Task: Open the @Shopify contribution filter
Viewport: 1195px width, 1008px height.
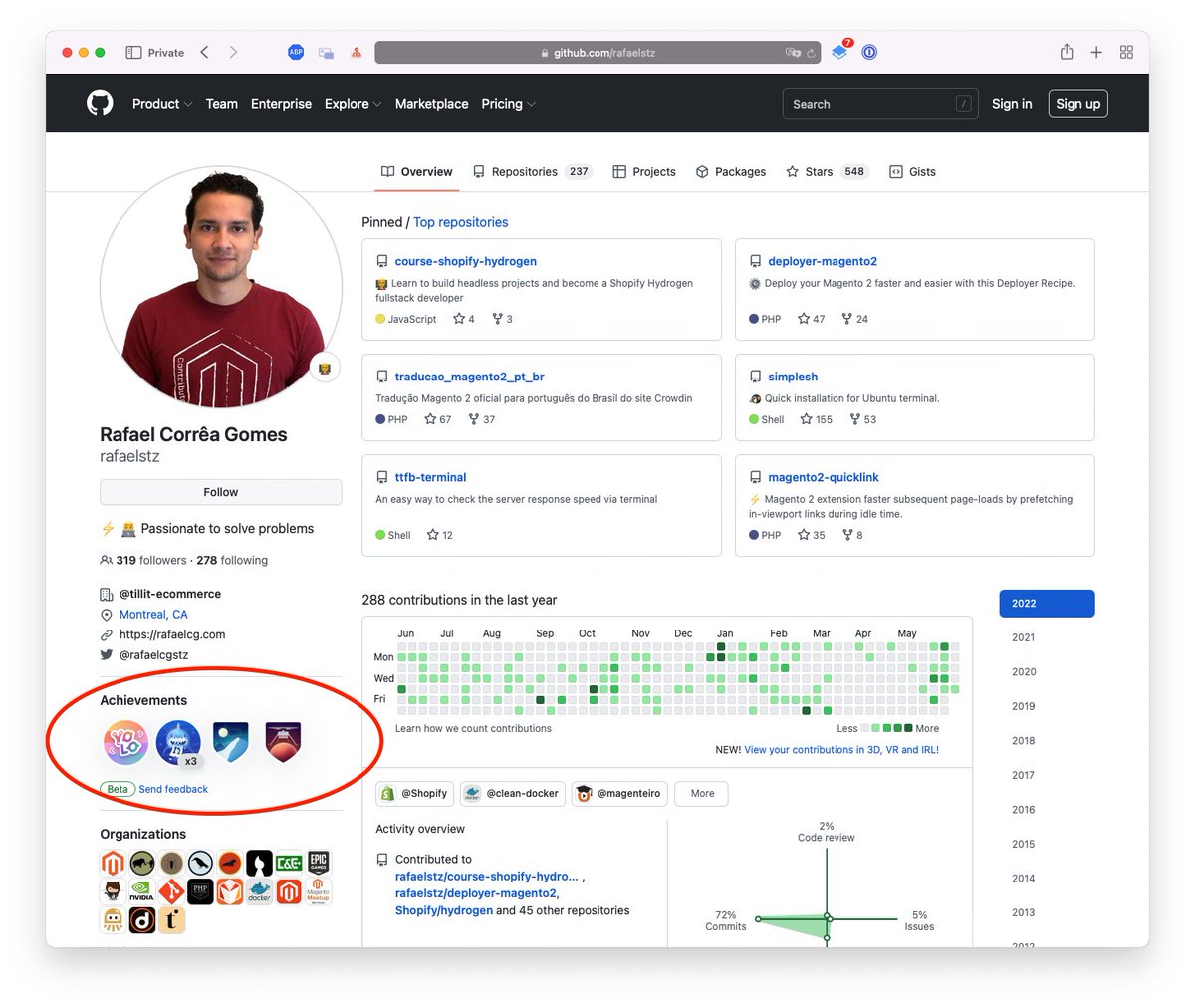Action: (413, 793)
